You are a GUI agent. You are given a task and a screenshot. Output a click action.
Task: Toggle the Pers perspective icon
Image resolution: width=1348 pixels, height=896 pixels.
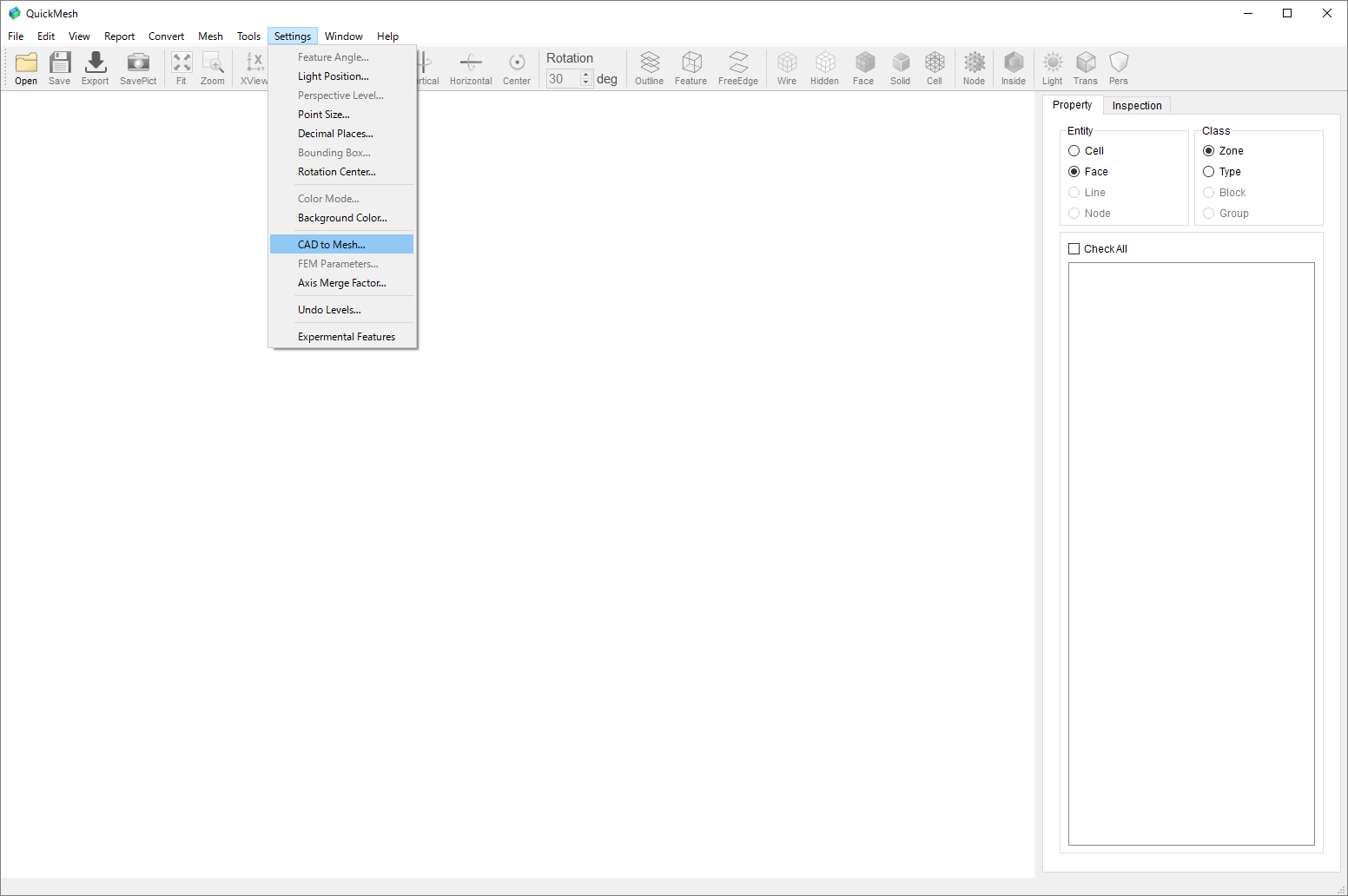click(1119, 68)
